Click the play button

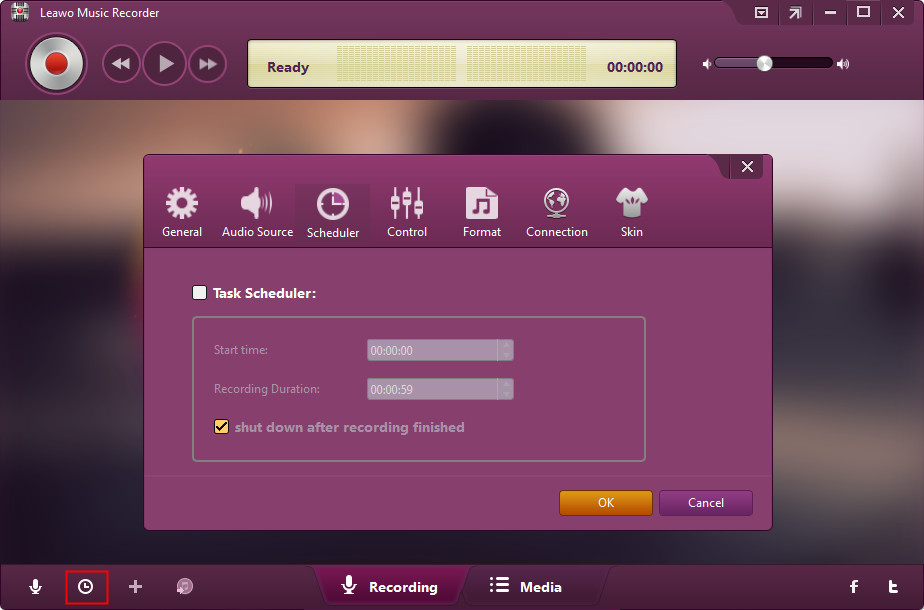[165, 64]
